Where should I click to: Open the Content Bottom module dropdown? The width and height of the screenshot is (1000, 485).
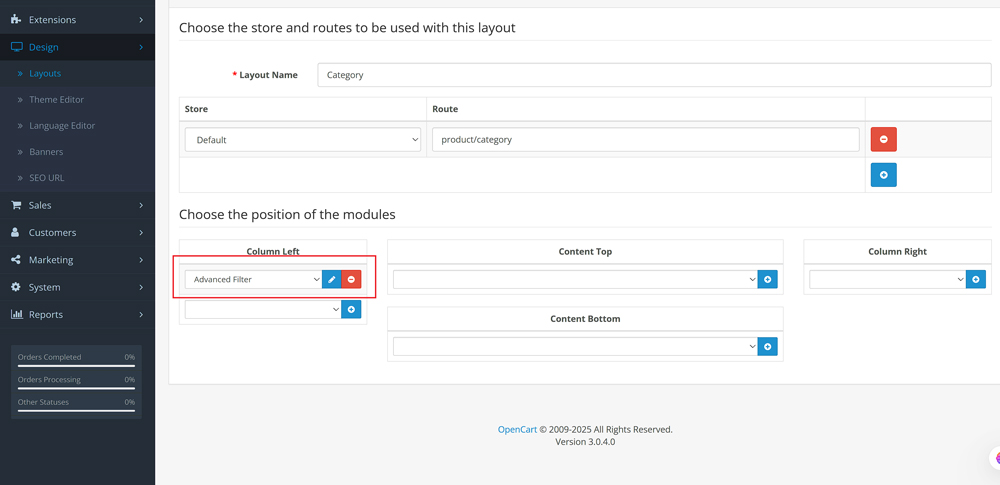pyautogui.click(x=575, y=347)
